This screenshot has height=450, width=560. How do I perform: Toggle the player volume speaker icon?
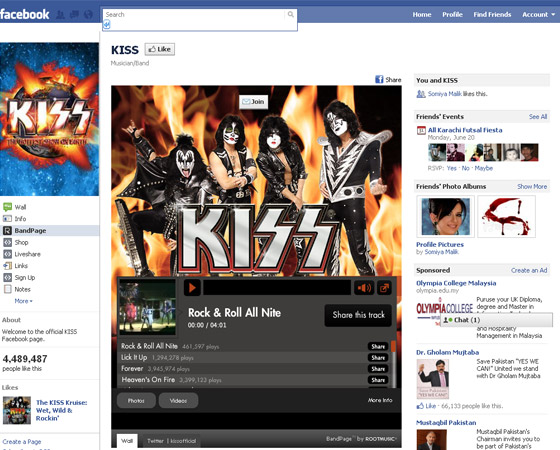tap(364, 288)
